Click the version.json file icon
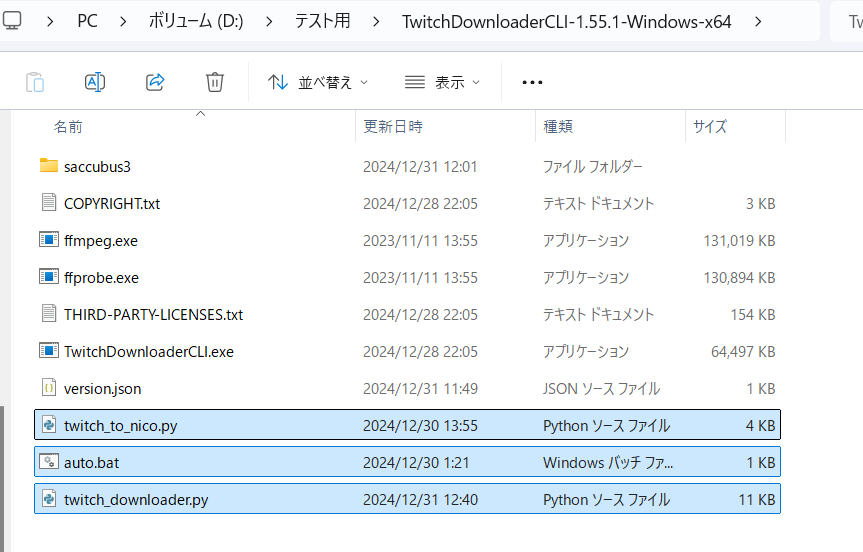 coord(48,388)
